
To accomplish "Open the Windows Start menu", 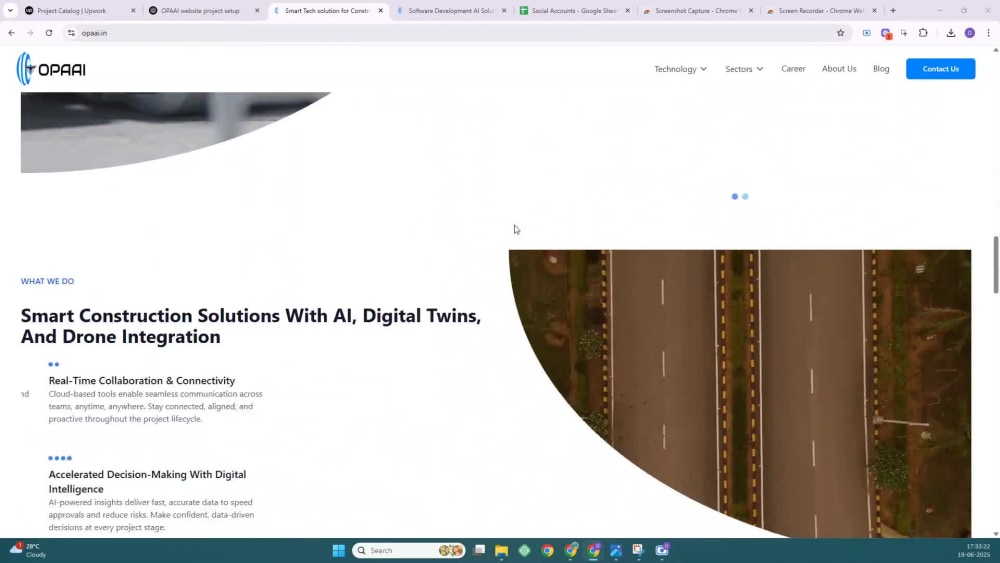I will (x=339, y=550).
